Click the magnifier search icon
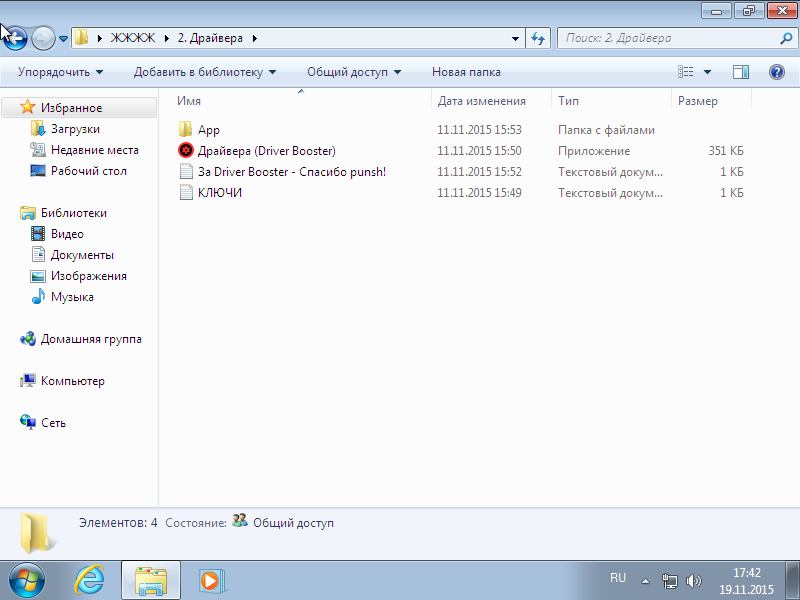Viewport: 800px width, 600px height. pyautogui.click(x=786, y=38)
